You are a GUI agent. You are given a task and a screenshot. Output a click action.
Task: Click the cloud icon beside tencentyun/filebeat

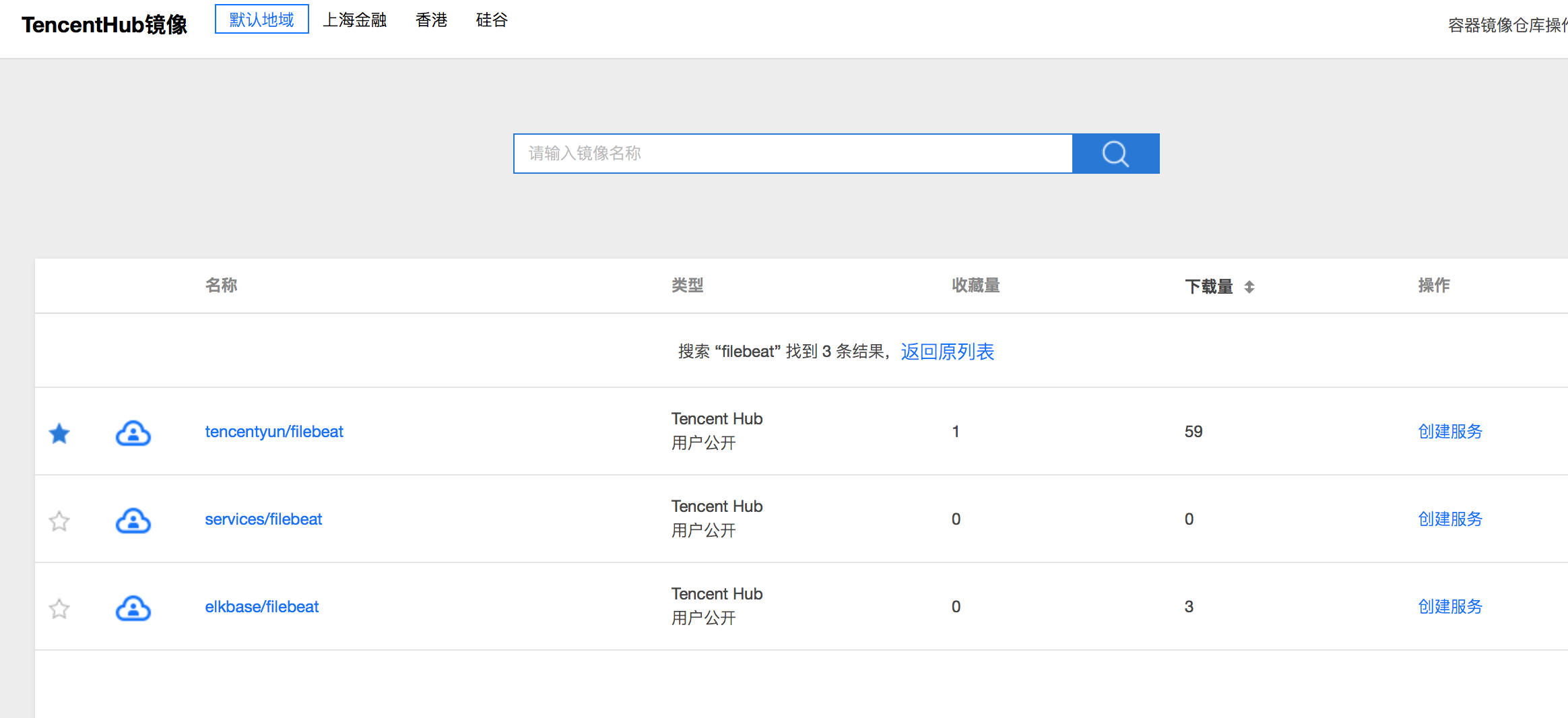(133, 433)
